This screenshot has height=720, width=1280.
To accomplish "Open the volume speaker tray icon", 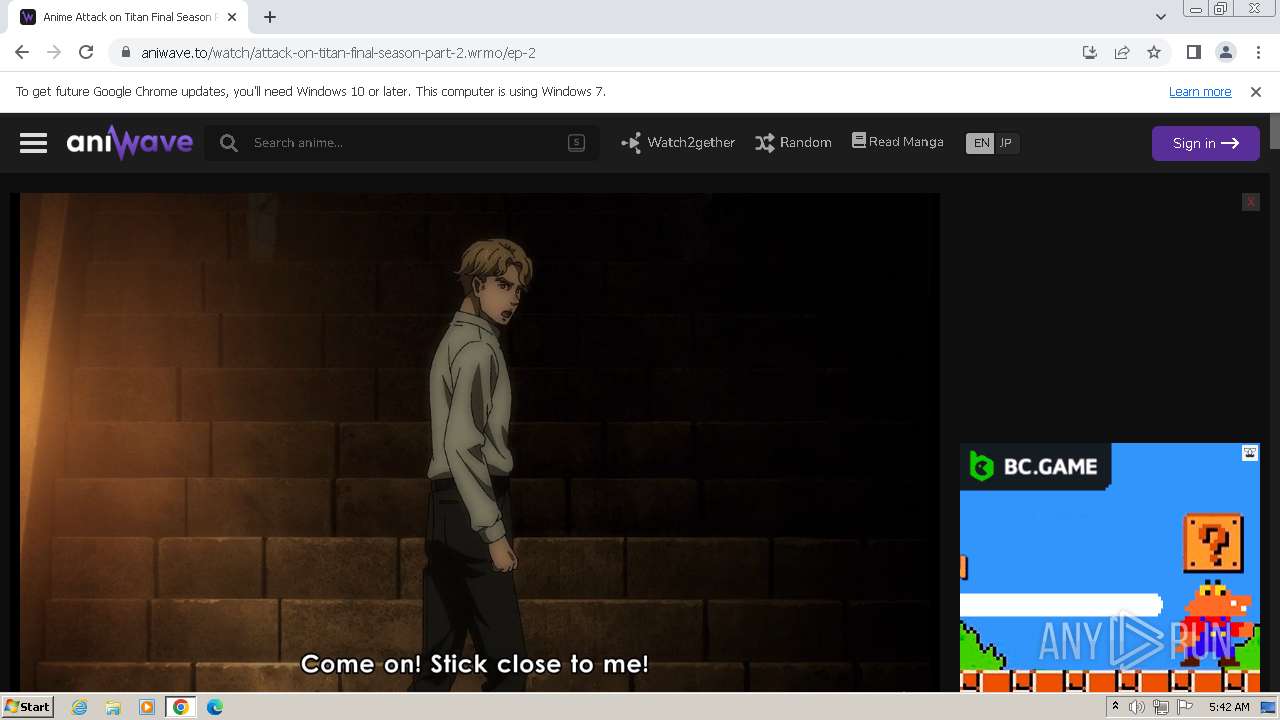I will pos(1137,707).
